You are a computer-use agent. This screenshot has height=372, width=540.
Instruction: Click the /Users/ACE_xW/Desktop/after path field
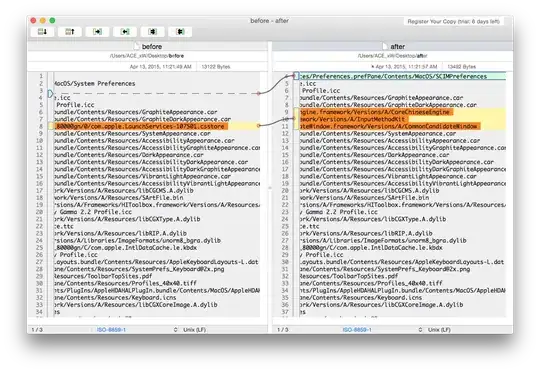click(x=393, y=56)
